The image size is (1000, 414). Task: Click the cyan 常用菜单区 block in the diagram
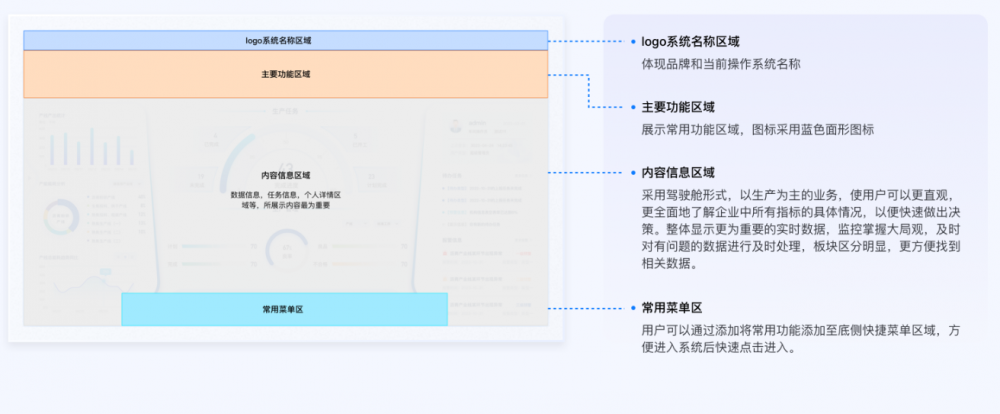(284, 309)
